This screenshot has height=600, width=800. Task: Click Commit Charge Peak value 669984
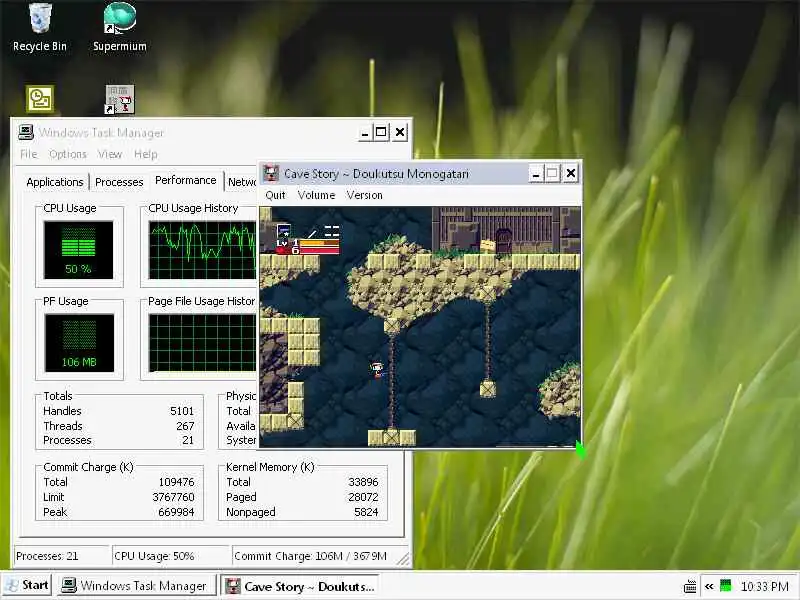coord(177,512)
